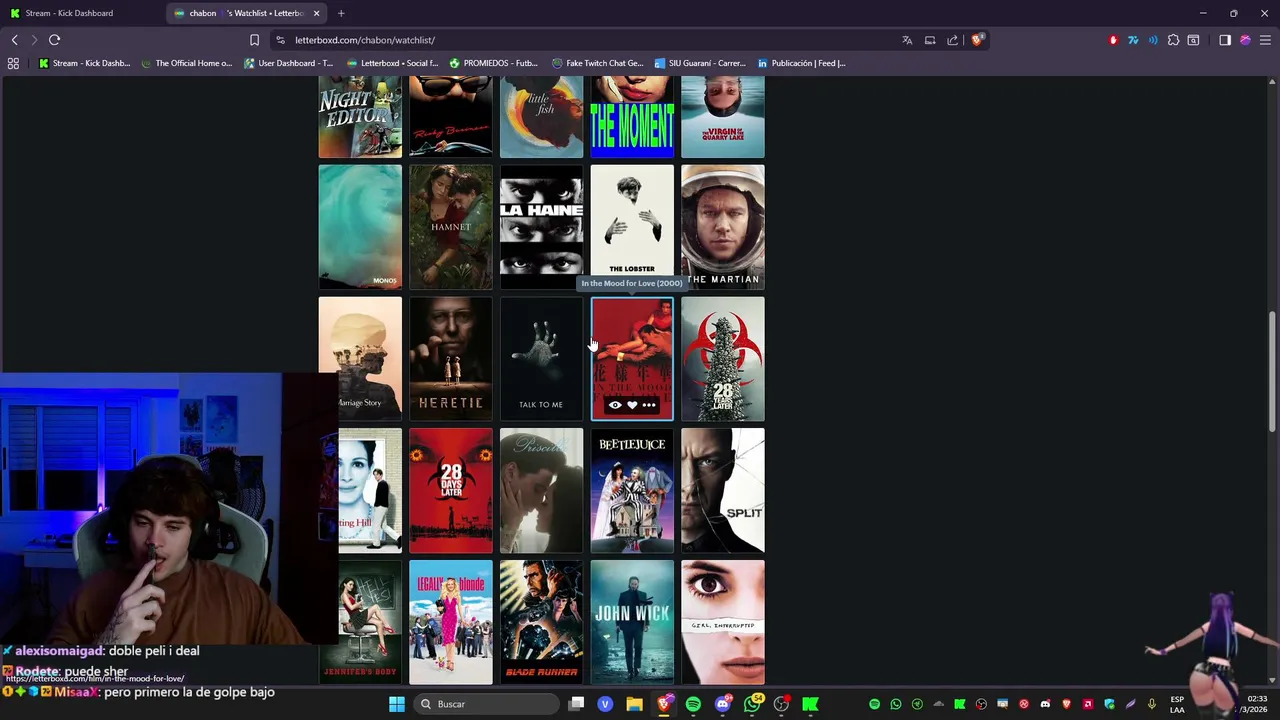Open the 28 Days Later poster
Screen dimensions: 1280x720
click(451, 491)
